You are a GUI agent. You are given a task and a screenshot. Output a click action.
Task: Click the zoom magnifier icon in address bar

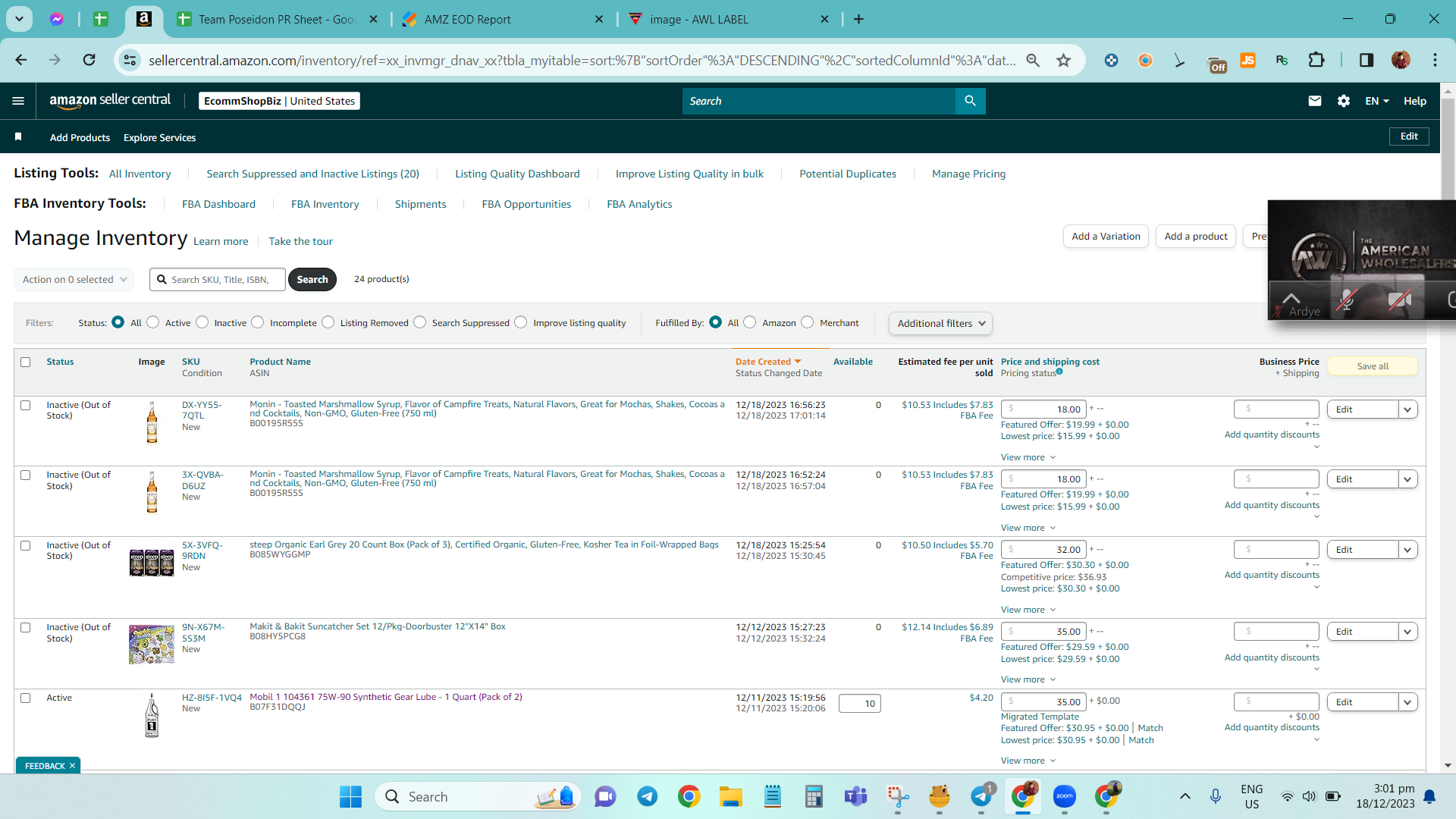1033,60
